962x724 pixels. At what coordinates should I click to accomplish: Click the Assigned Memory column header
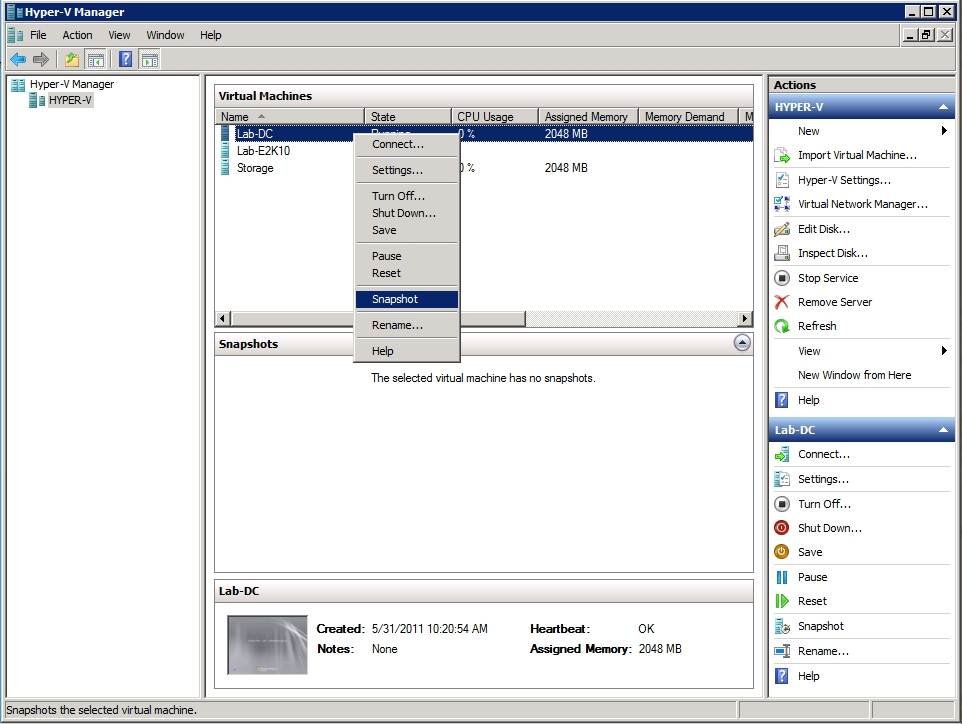click(588, 117)
